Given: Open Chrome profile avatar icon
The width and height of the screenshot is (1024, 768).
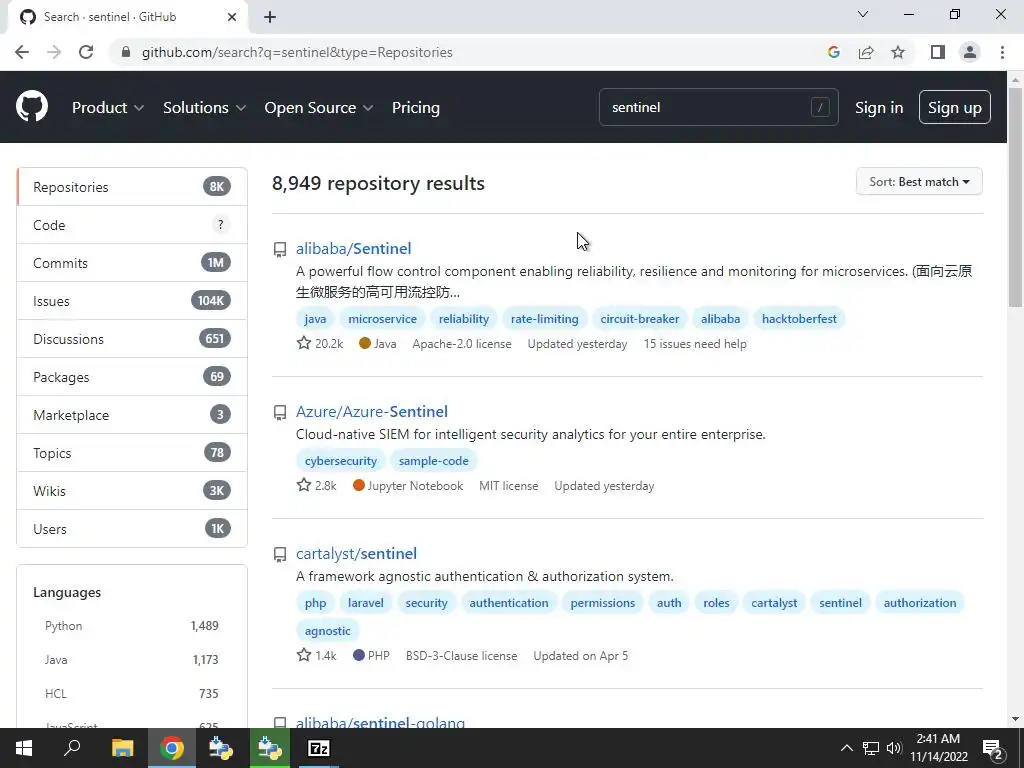Looking at the screenshot, I should tap(970, 52).
